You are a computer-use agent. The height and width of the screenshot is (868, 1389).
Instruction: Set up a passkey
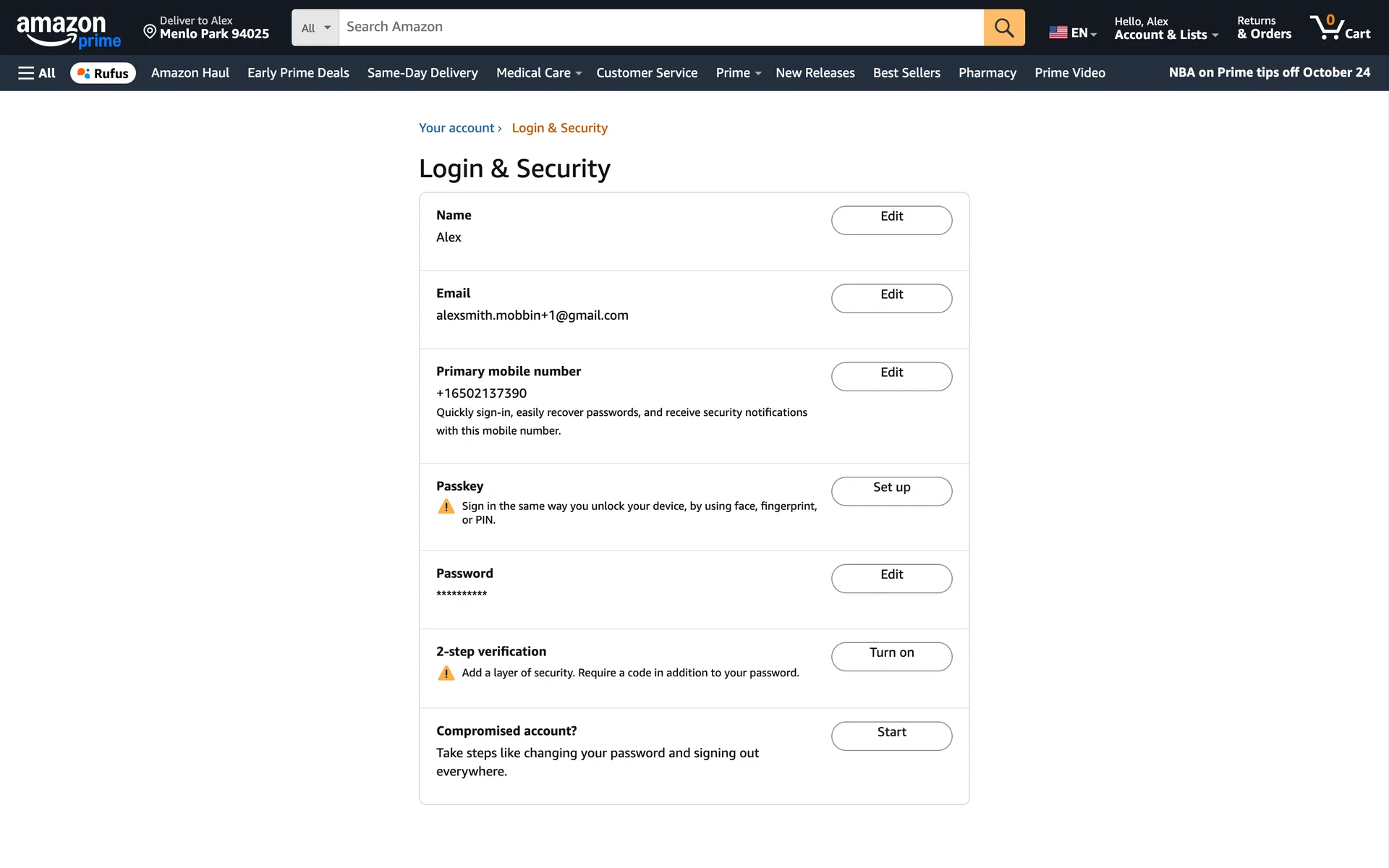(891, 491)
